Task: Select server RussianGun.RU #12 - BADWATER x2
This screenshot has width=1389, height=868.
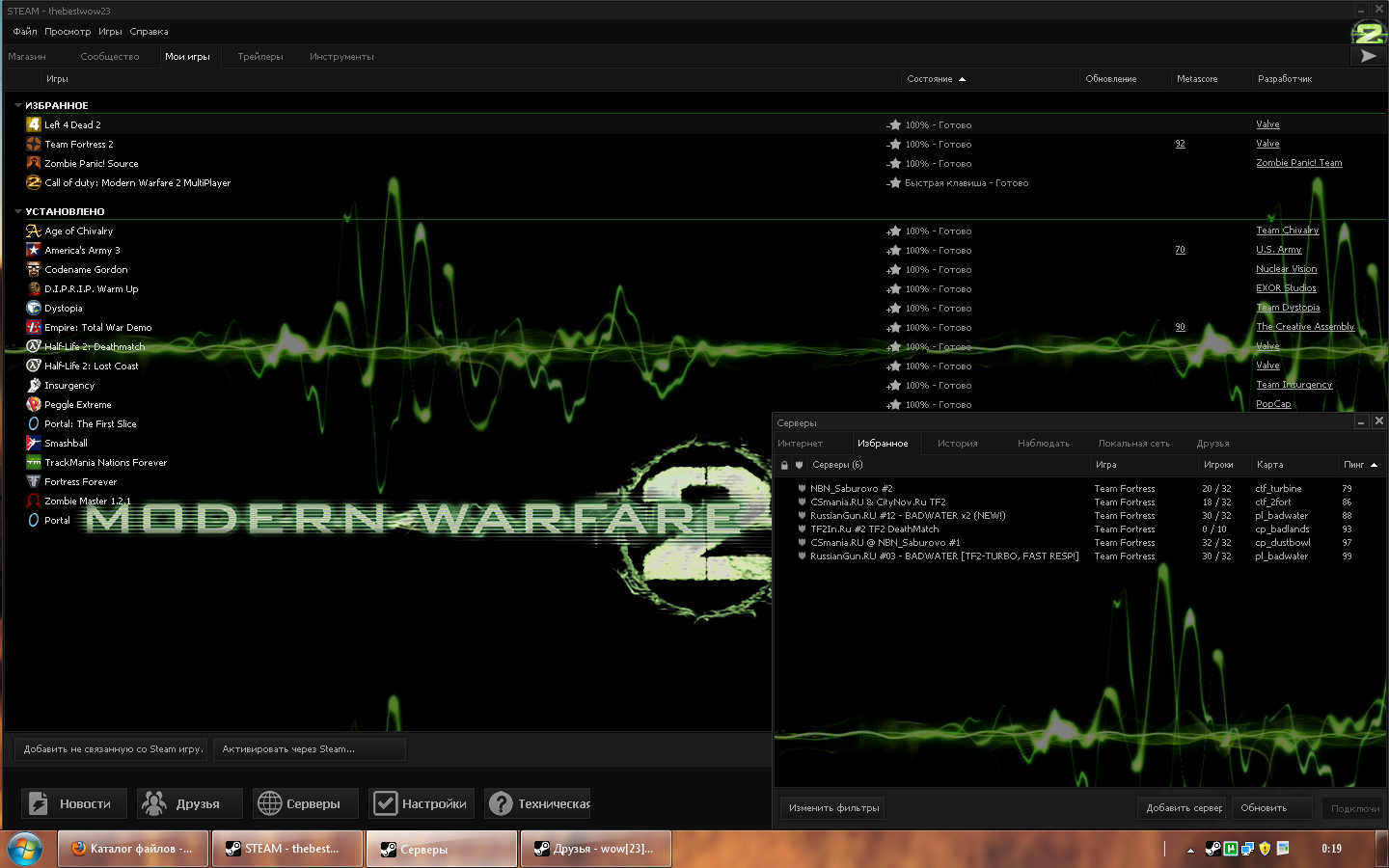Action: click(1078, 516)
